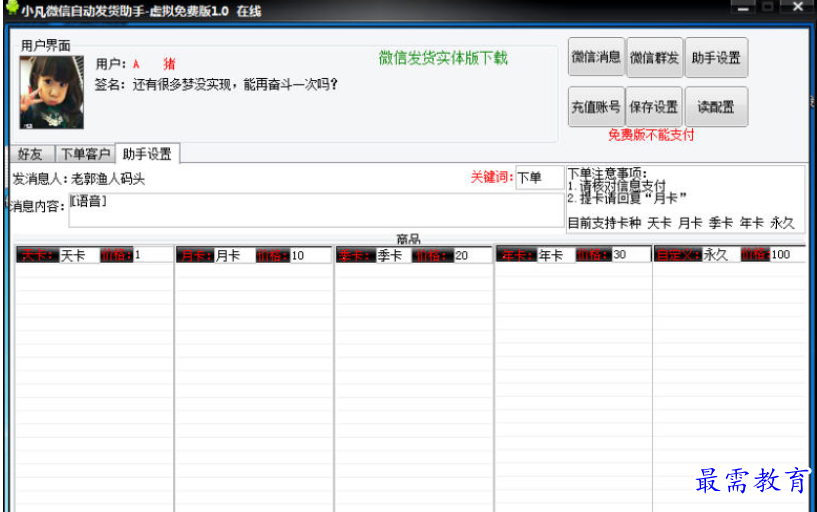Click the 自定义 name field showing 永久
This screenshot has width=817, height=512.
(721, 254)
